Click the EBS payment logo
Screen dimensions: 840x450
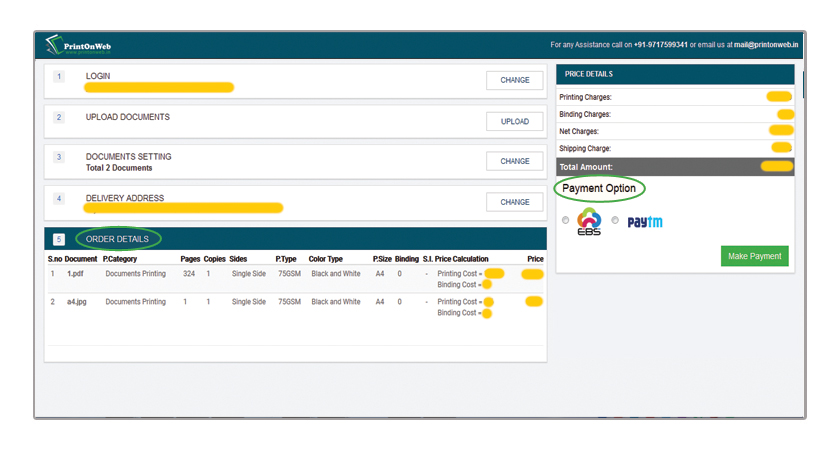[589, 221]
